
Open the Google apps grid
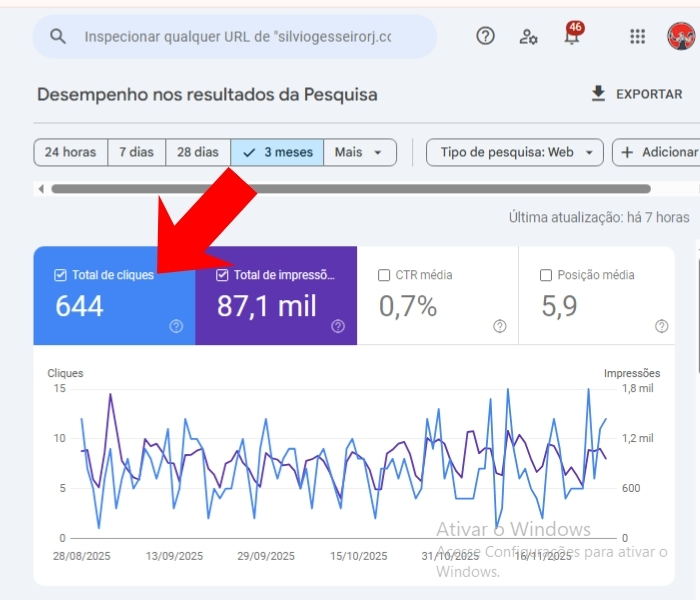(x=637, y=37)
